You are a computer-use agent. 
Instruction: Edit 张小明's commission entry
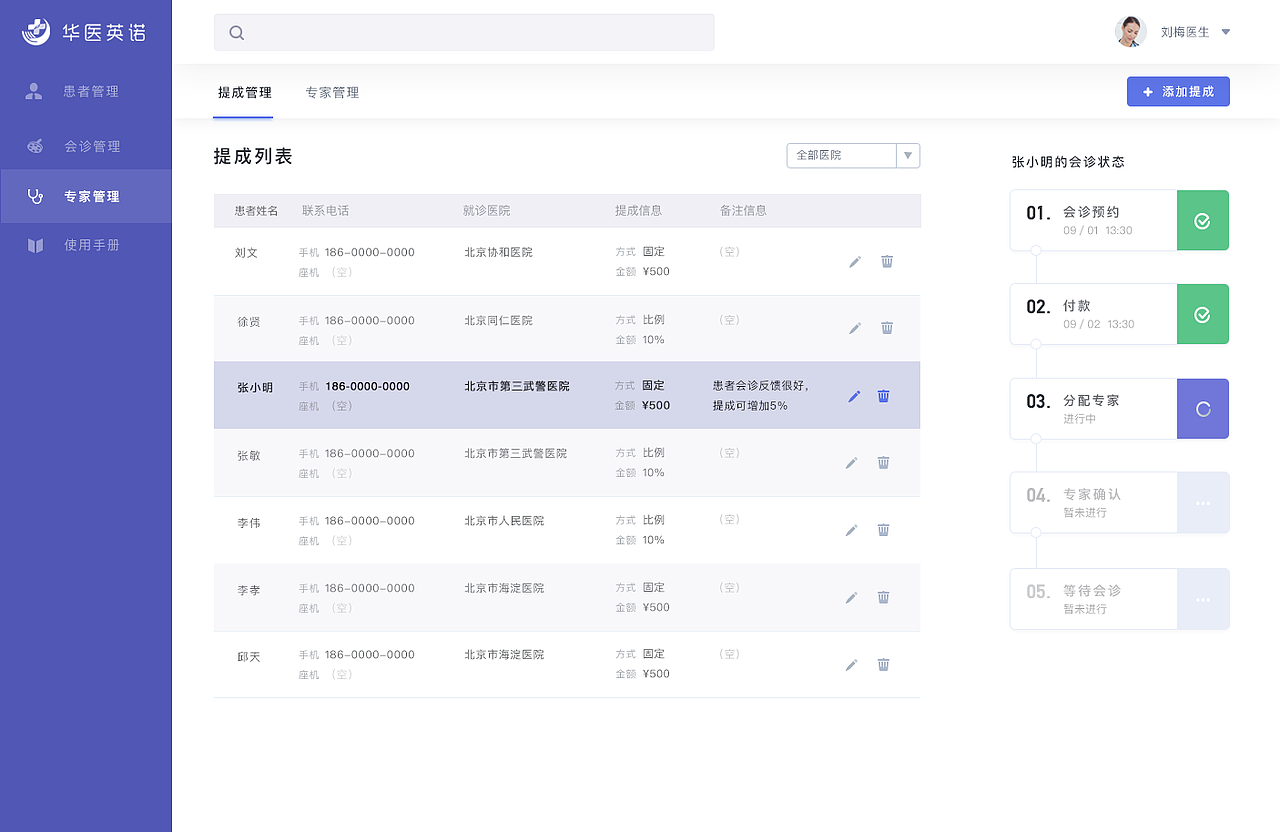[853, 396]
